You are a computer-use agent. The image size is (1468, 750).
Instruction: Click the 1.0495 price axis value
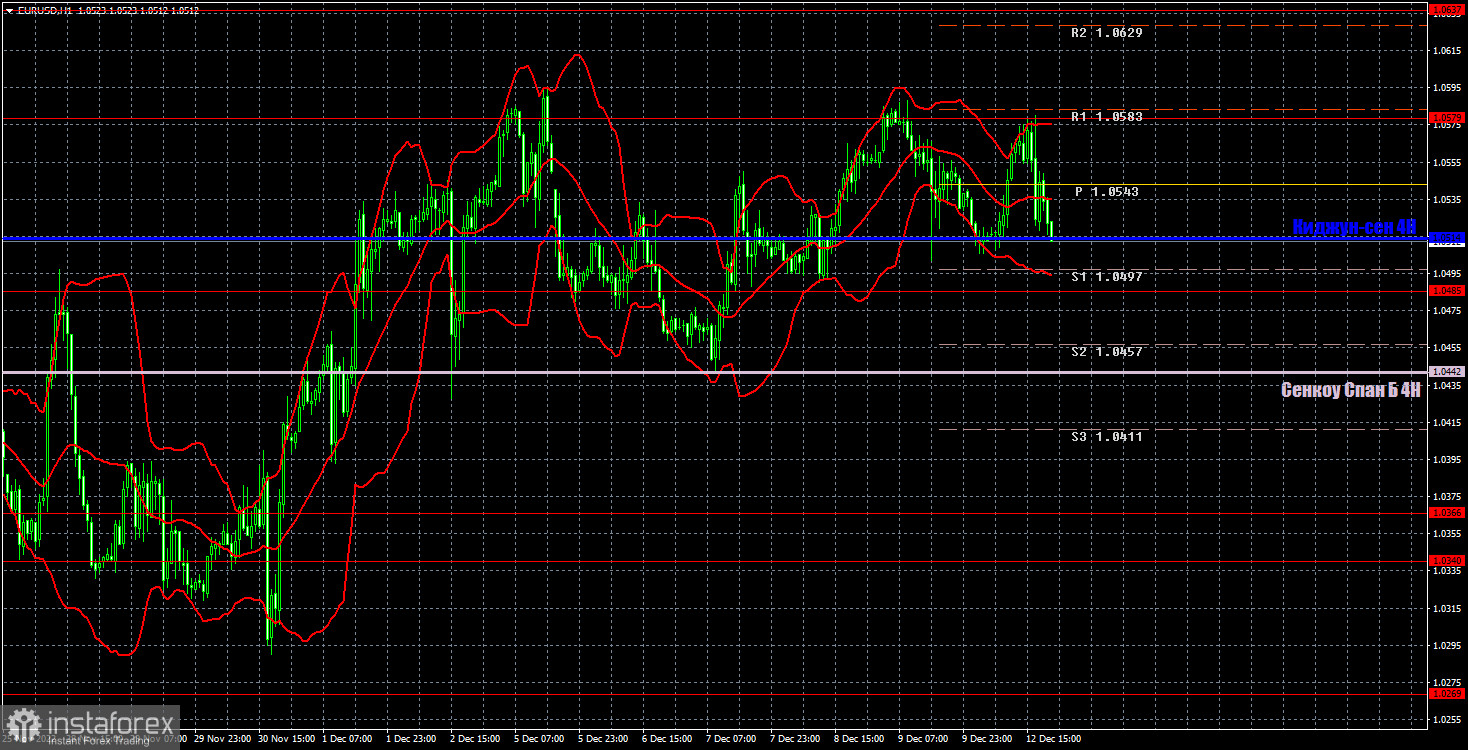1447,273
